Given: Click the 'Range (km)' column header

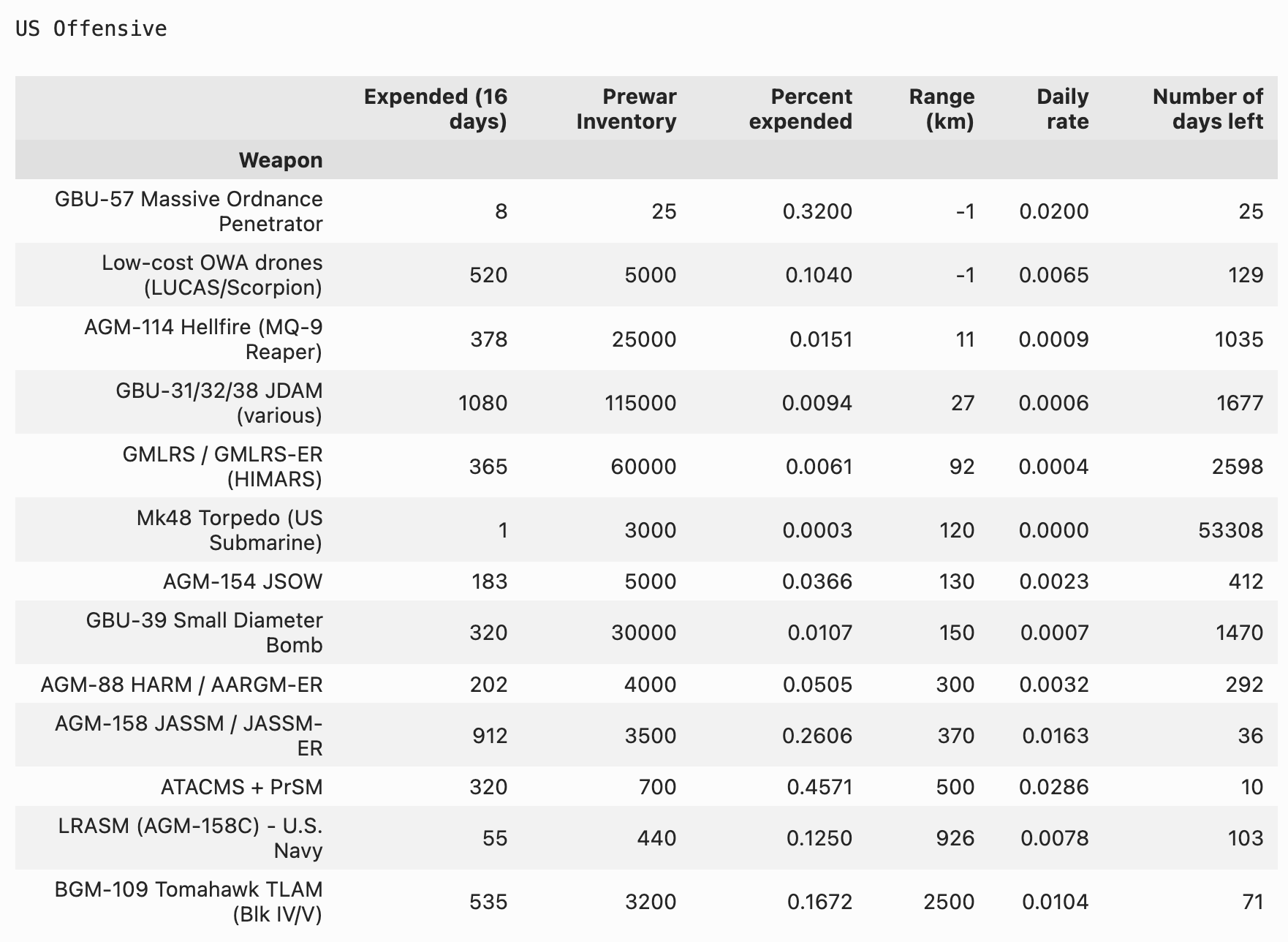Looking at the screenshot, I should click(x=942, y=108).
